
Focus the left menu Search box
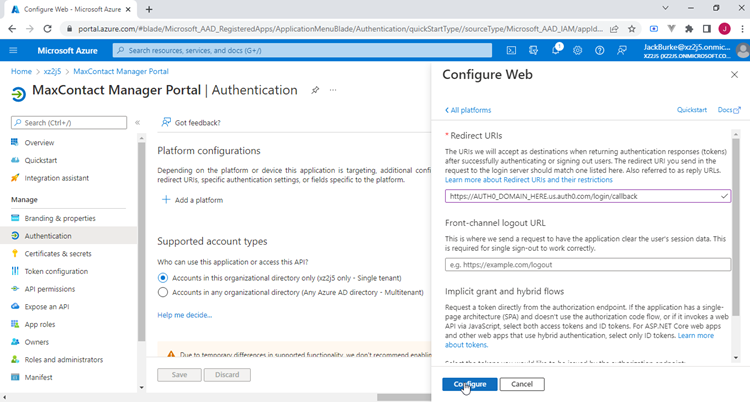[x=69, y=123]
